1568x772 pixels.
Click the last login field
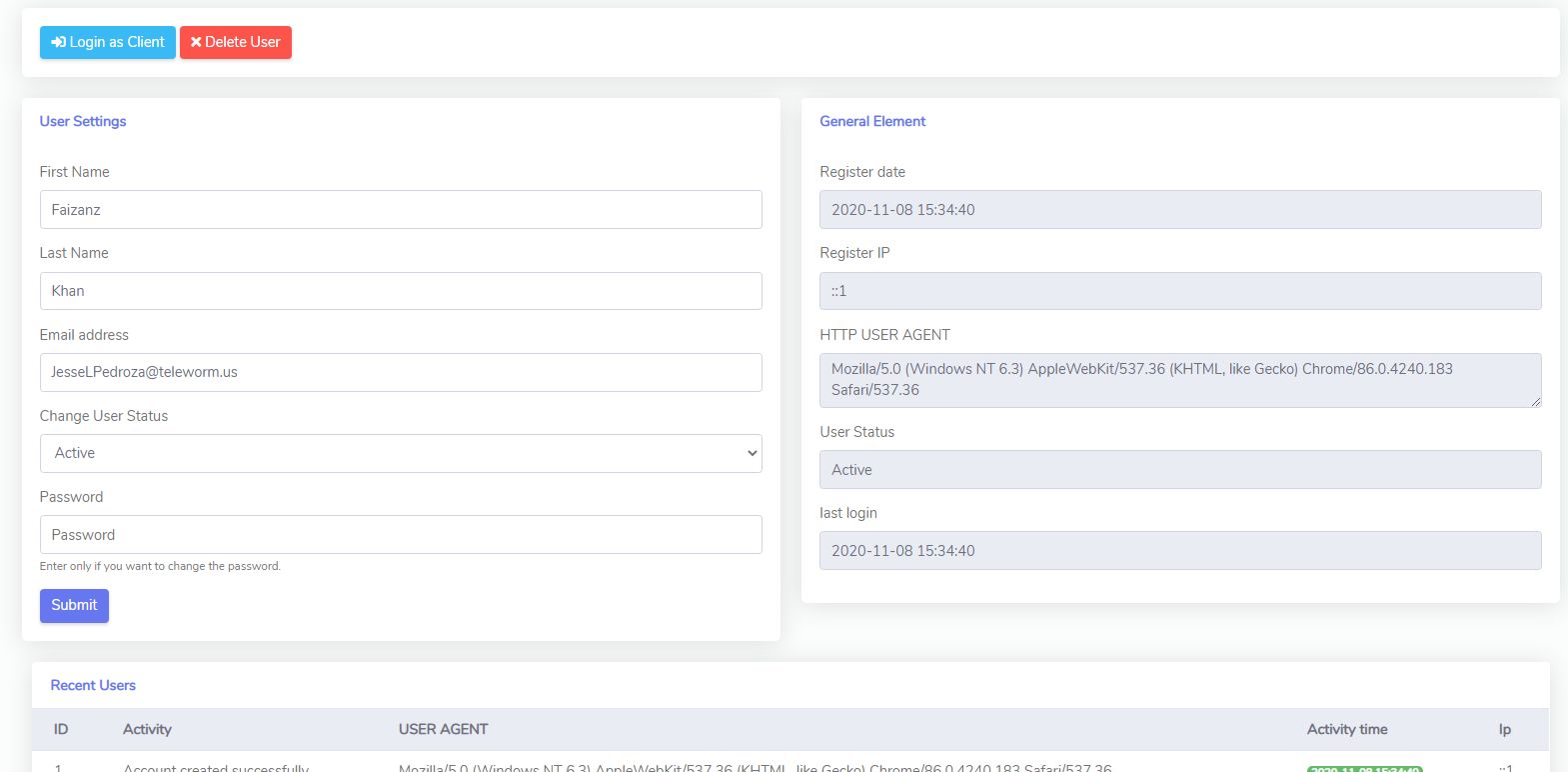tap(1180, 551)
